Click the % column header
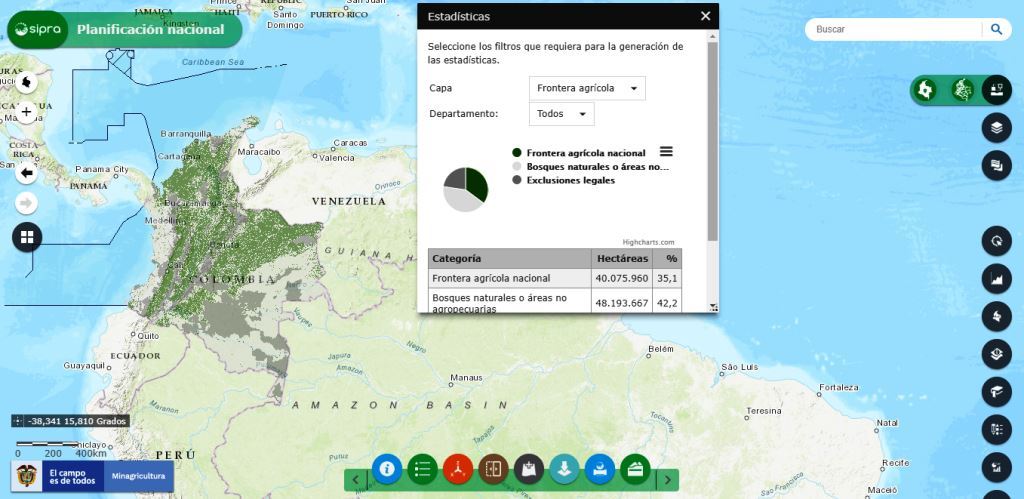Screen dimensions: 1024x499 click(x=667, y=259)
